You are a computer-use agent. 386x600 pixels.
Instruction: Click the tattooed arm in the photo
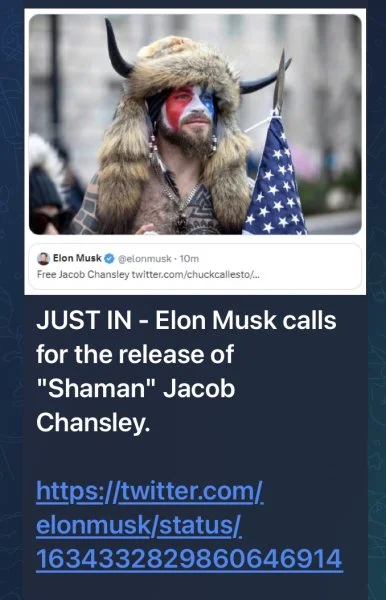pyautogui.click(x=86, y=207)
